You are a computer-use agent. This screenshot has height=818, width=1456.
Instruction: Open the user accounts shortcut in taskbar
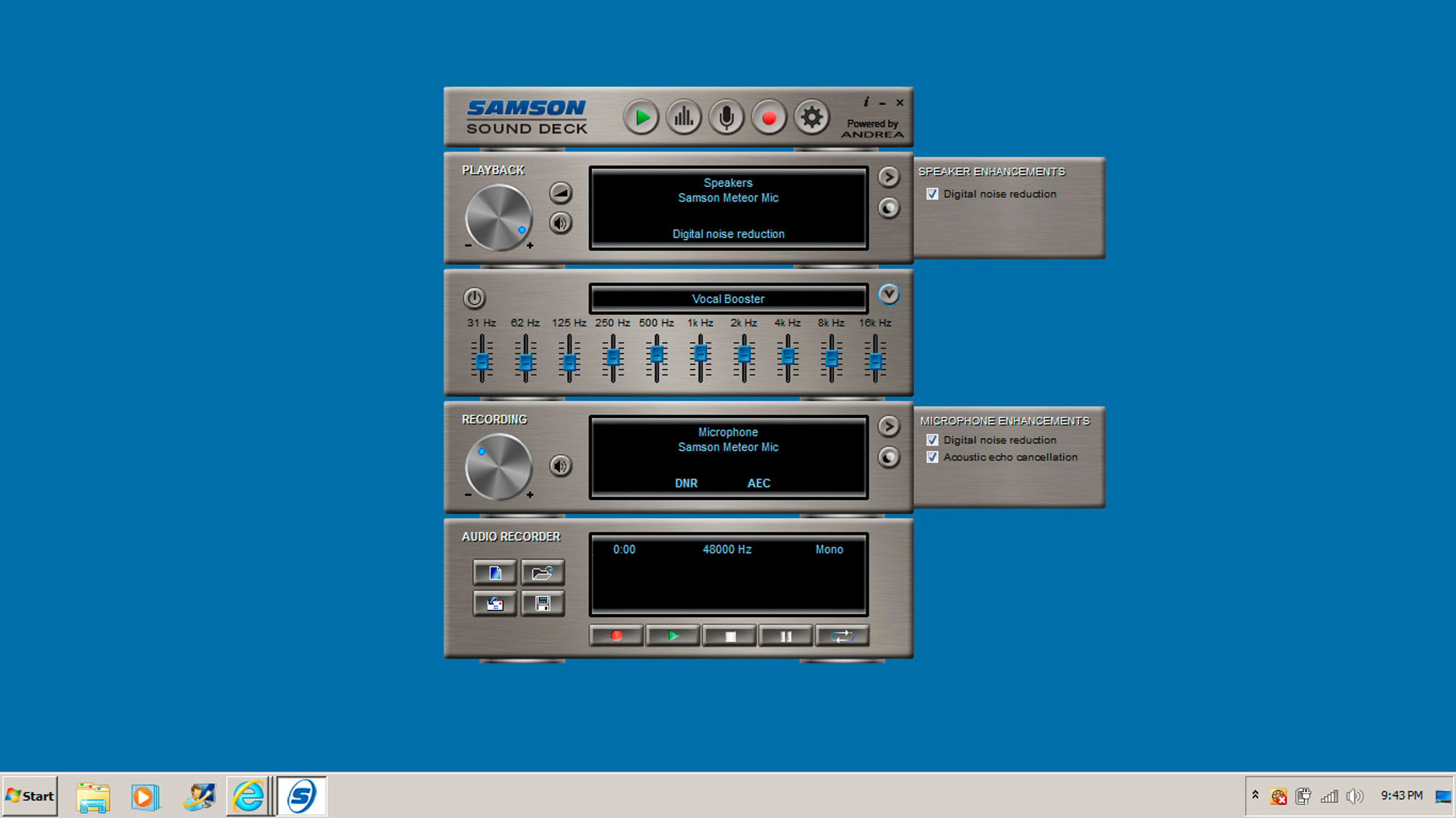[x=199, y=796]
